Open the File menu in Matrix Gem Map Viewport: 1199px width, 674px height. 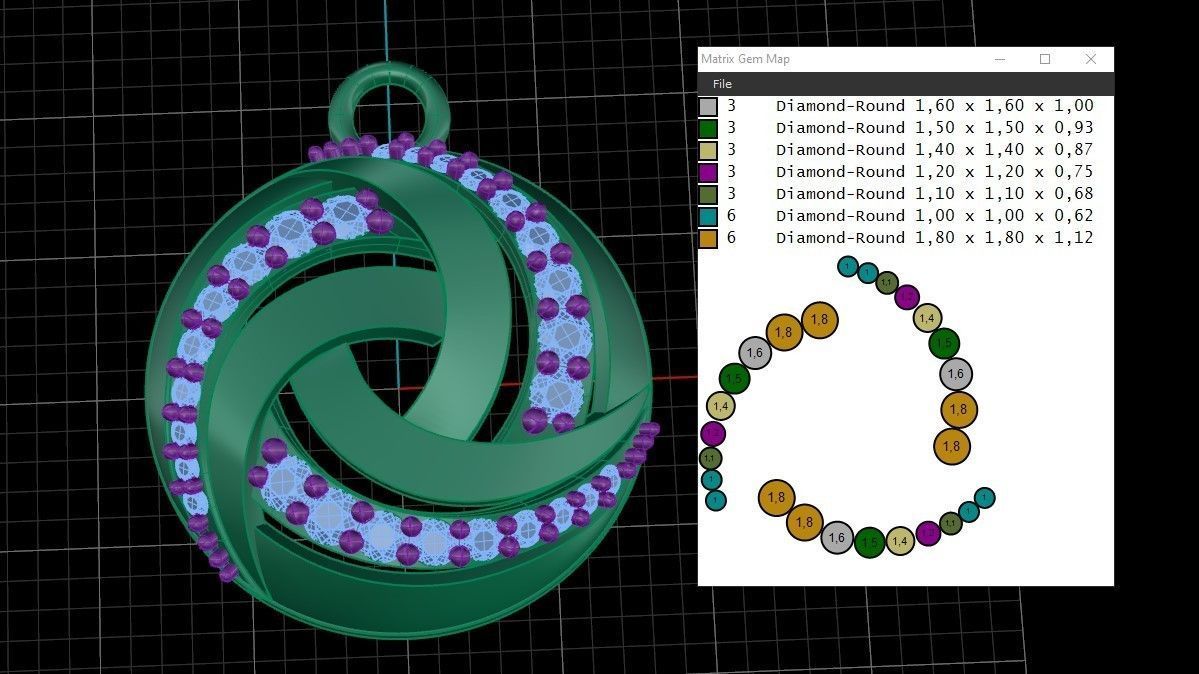[x=722, y=84]
